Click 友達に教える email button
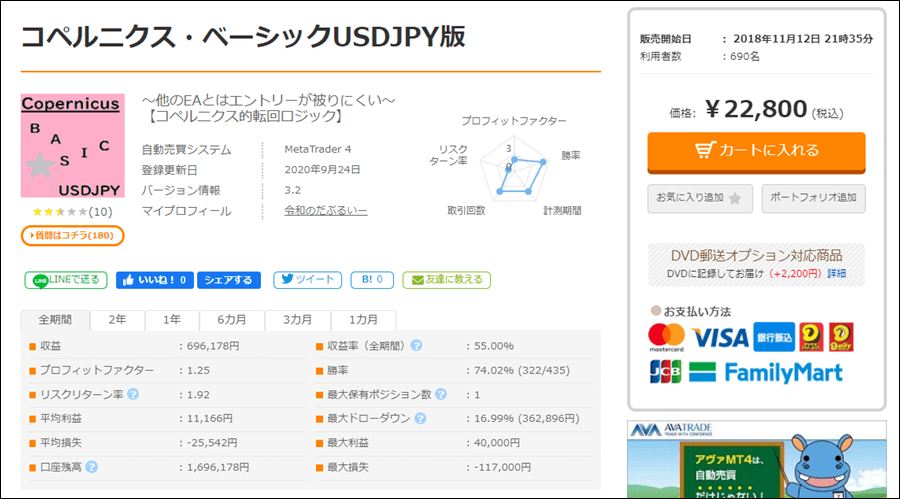 (x=447, y=280)
